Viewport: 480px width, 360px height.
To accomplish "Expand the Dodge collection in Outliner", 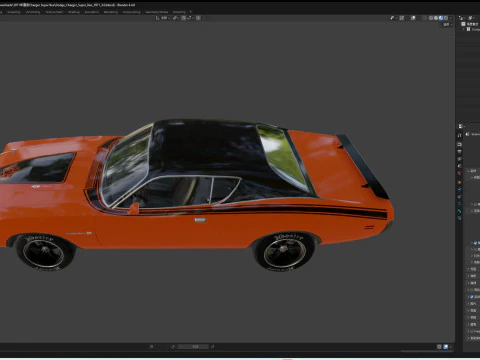I will pos(463,29).
